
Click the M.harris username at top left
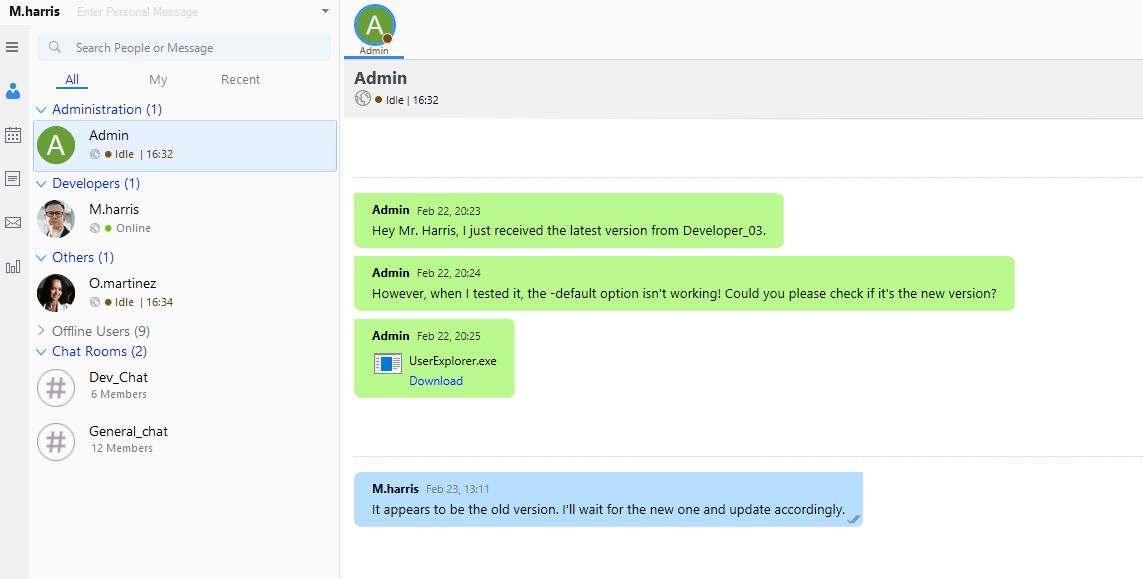(x=34, y=12)
